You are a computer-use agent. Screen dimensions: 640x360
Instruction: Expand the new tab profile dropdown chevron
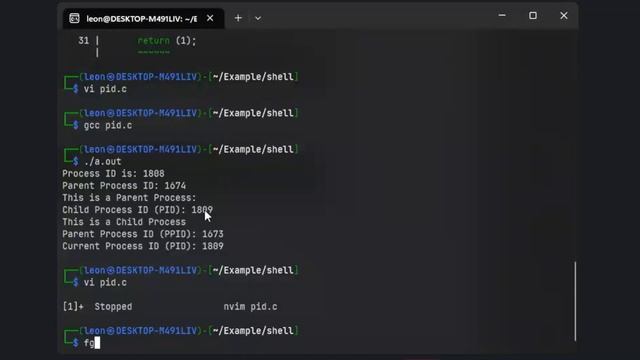tap(258, 18)
